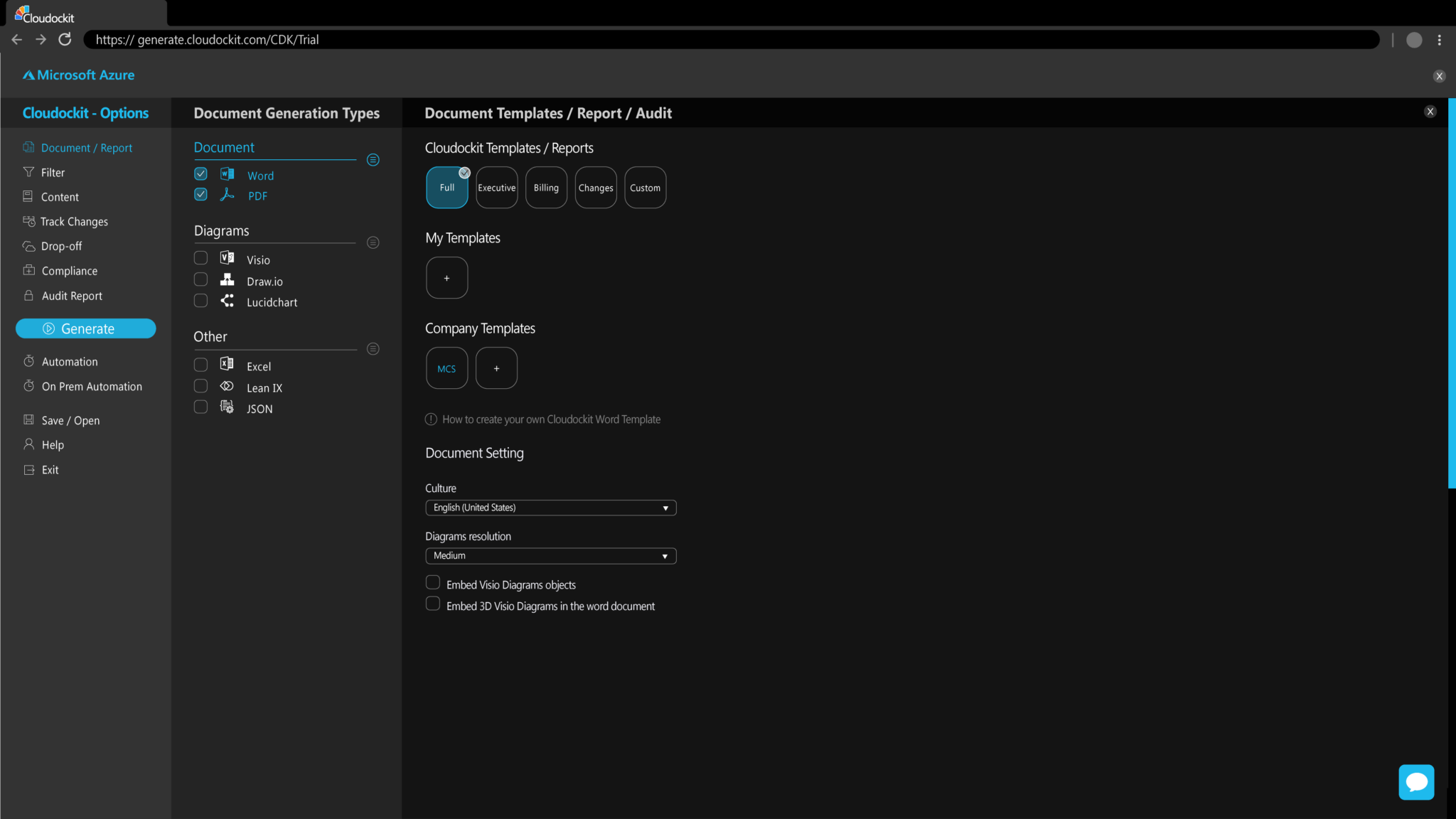Select the Excel output icon
This screenshot has height=819, width=1456.
click(x=227, y=364)
